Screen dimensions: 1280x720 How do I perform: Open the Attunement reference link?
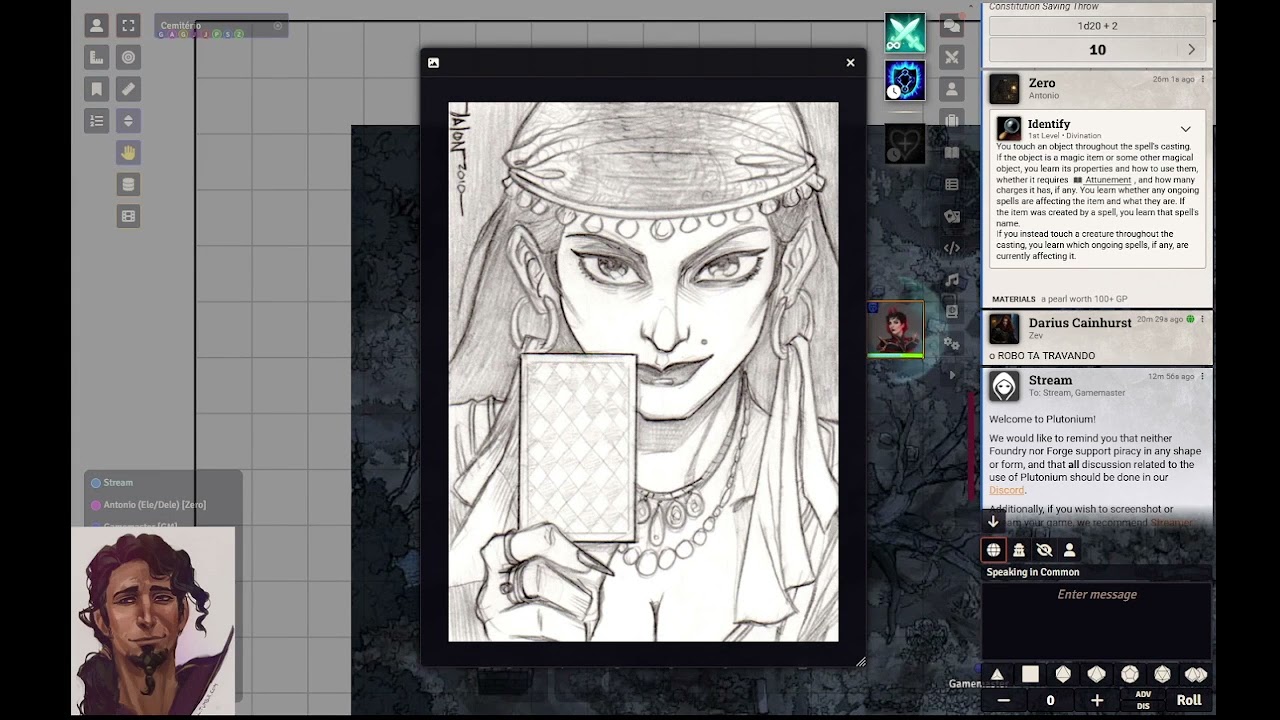[x=1103, y=180]
